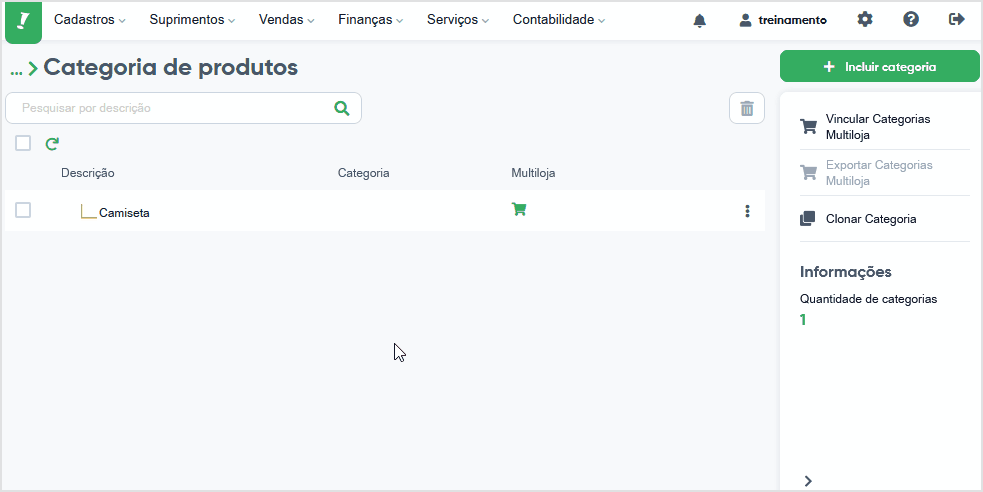Click Camiseta's green multiloja cart icon
Image resolution: width=983 pixels, height=492 pixels.
[x=519, y=209]
